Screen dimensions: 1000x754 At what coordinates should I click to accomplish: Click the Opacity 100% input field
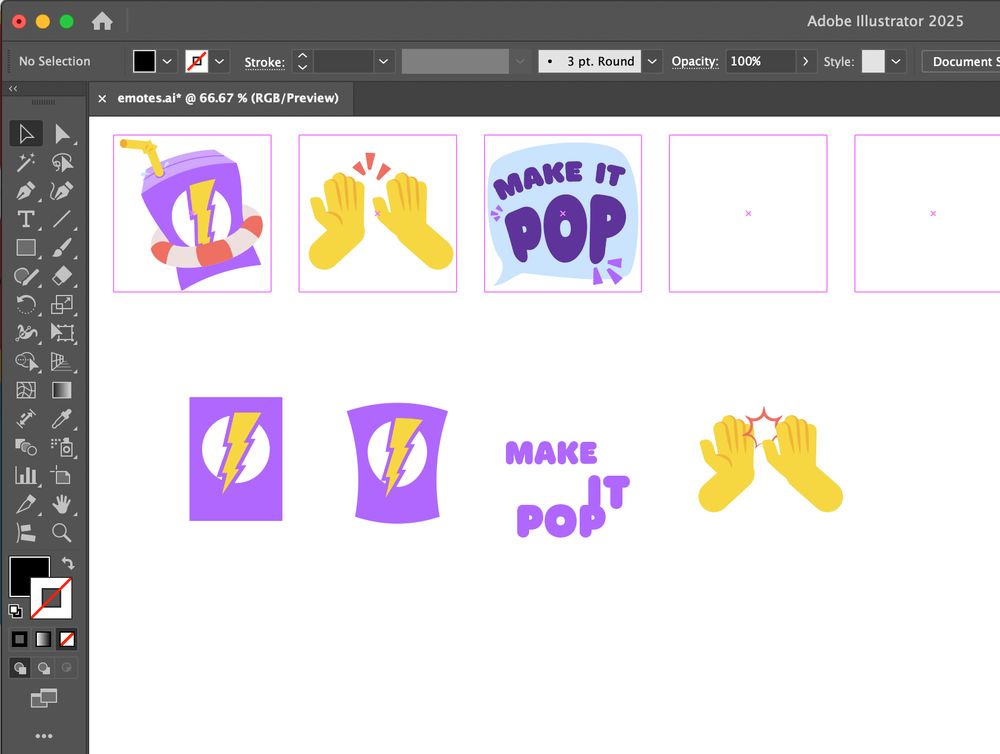click(x=760, y=62)
